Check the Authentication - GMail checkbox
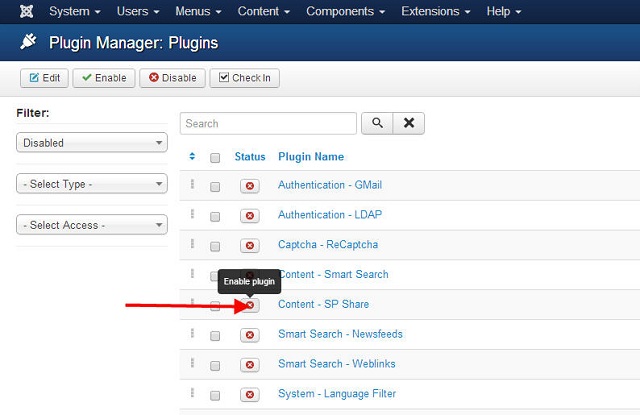The height and width of the screenshot is (415, 640). (x=215, y=187)
